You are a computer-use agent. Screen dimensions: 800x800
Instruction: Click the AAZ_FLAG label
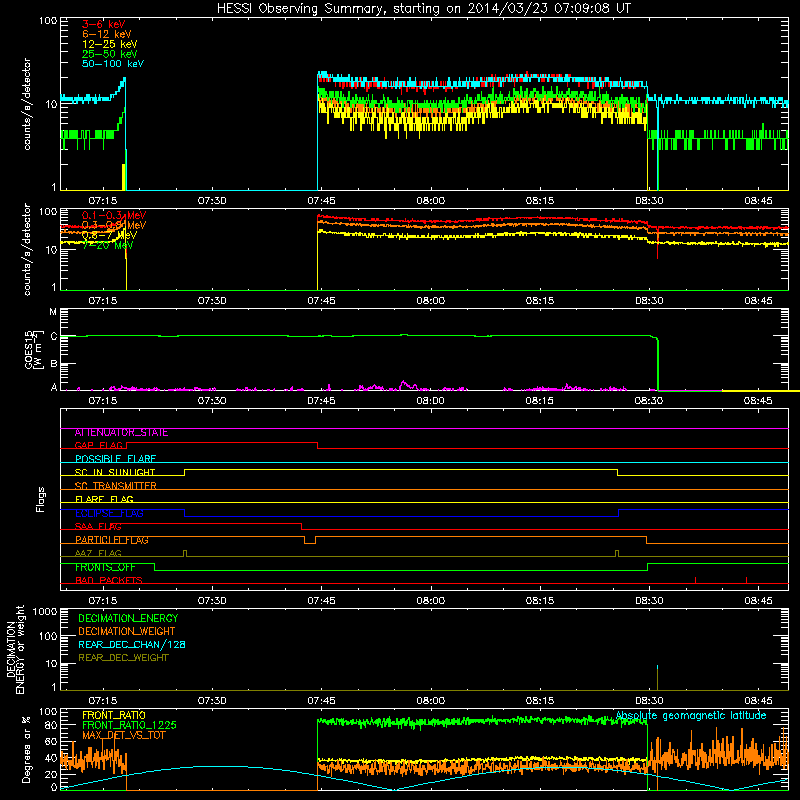tap(98, 554)
